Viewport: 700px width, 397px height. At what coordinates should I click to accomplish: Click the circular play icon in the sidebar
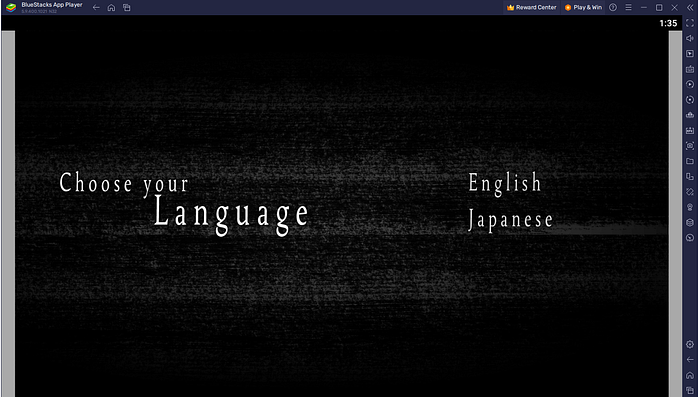[x=690, y=84]
